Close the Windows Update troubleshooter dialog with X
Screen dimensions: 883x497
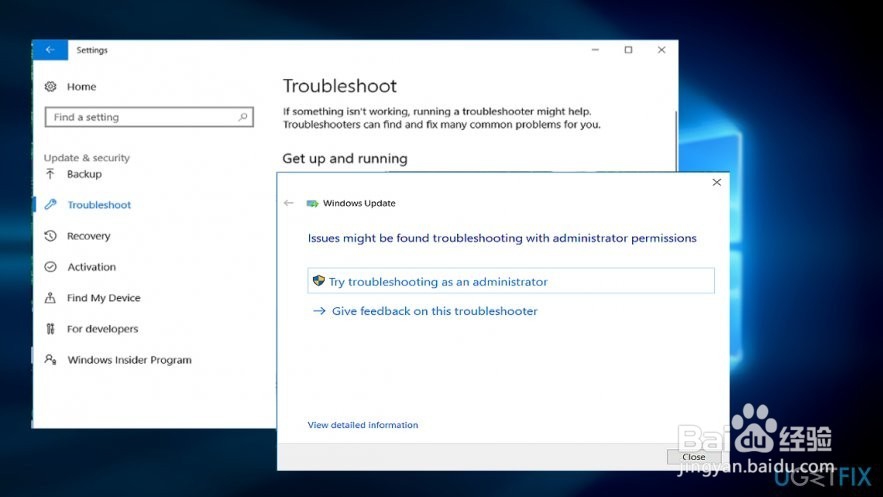pyautogui.click(x=716, y=182)
